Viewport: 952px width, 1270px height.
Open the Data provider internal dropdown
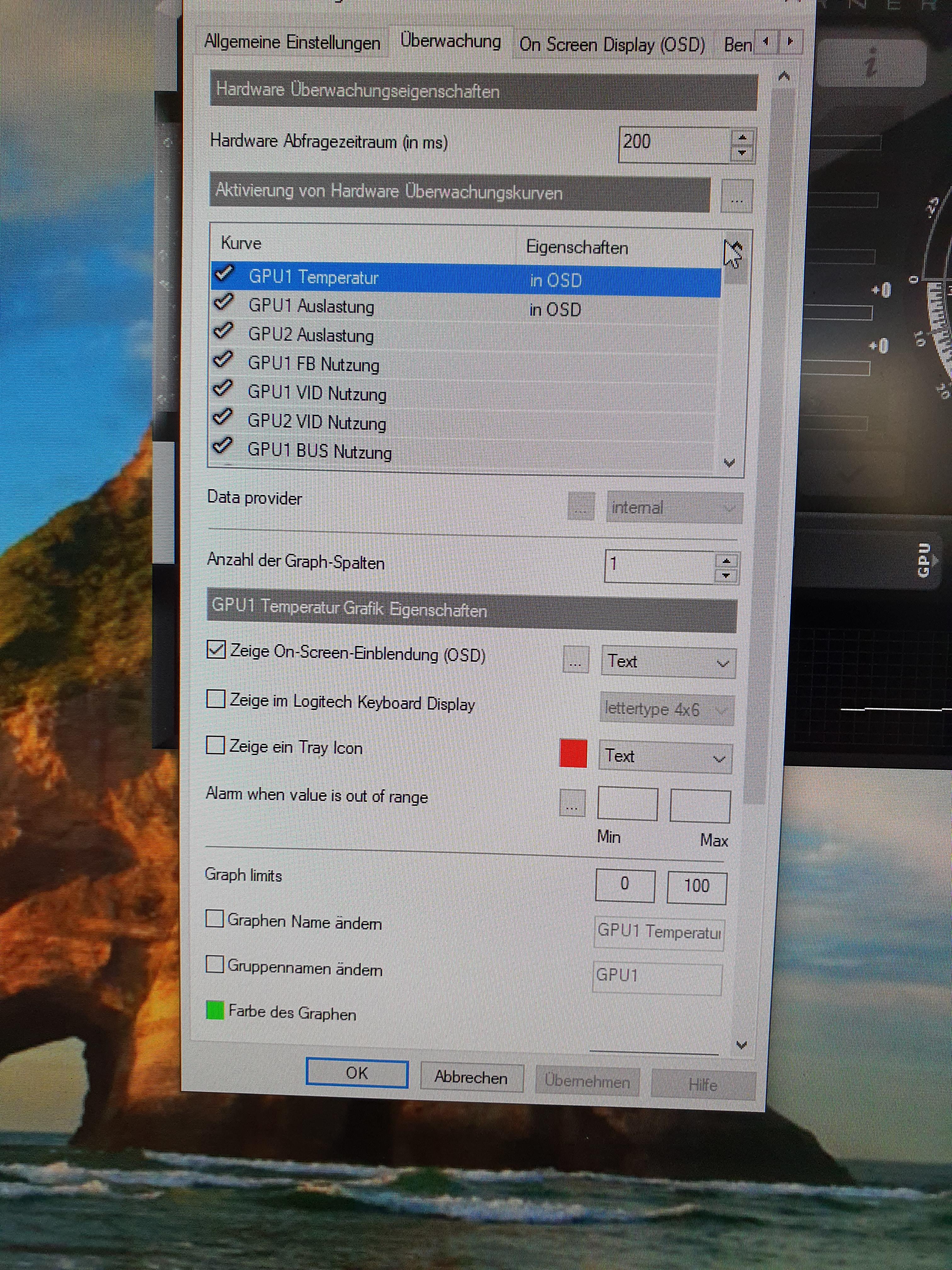pyautogui.click(x=674, y=507)
